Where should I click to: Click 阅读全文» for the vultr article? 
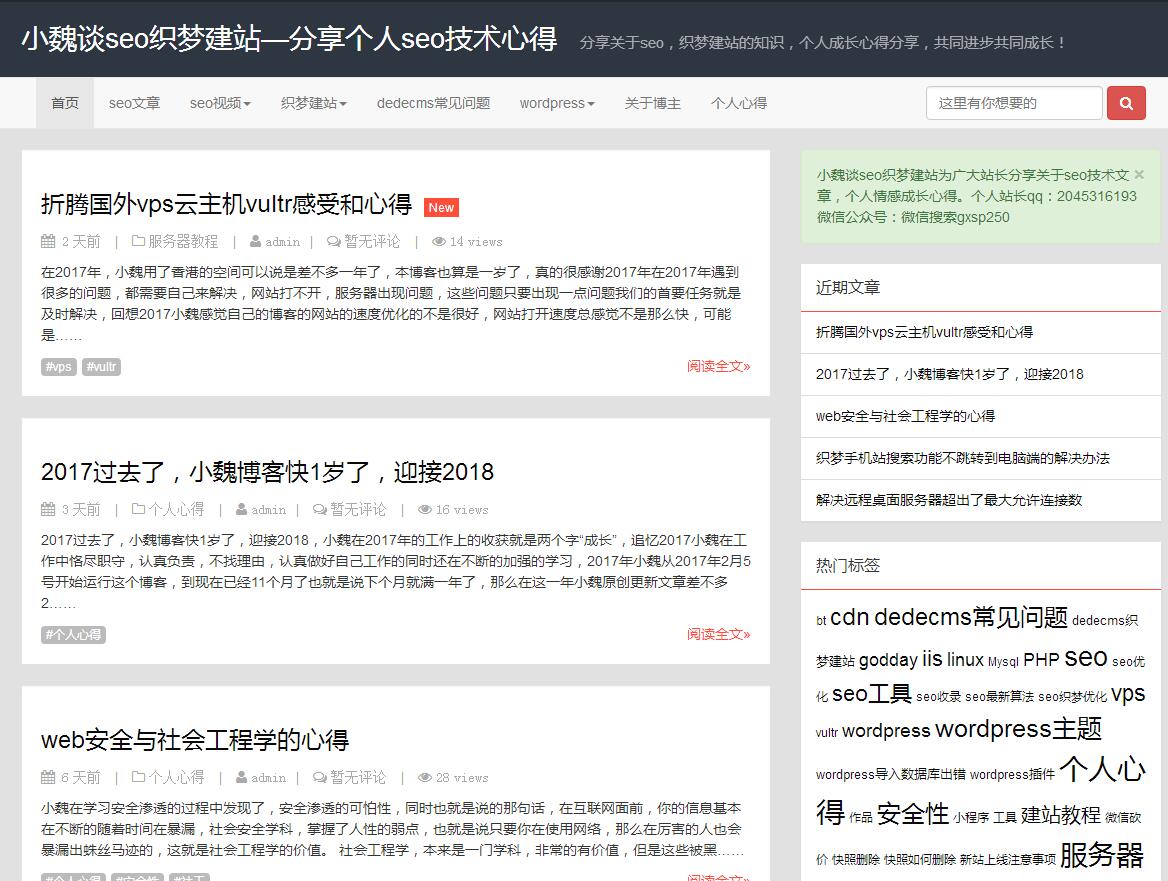718,366
